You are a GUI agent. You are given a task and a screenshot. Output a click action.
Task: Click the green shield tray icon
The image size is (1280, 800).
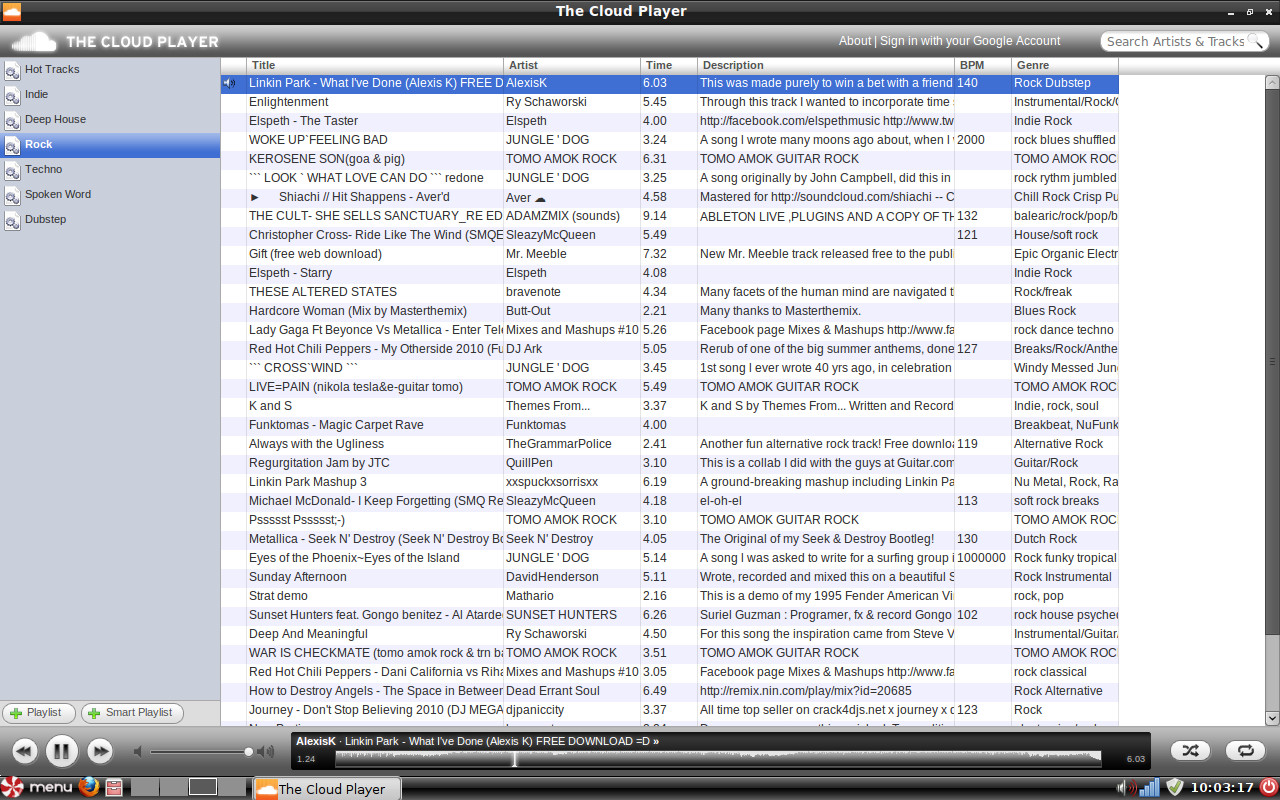point(1175,788)
